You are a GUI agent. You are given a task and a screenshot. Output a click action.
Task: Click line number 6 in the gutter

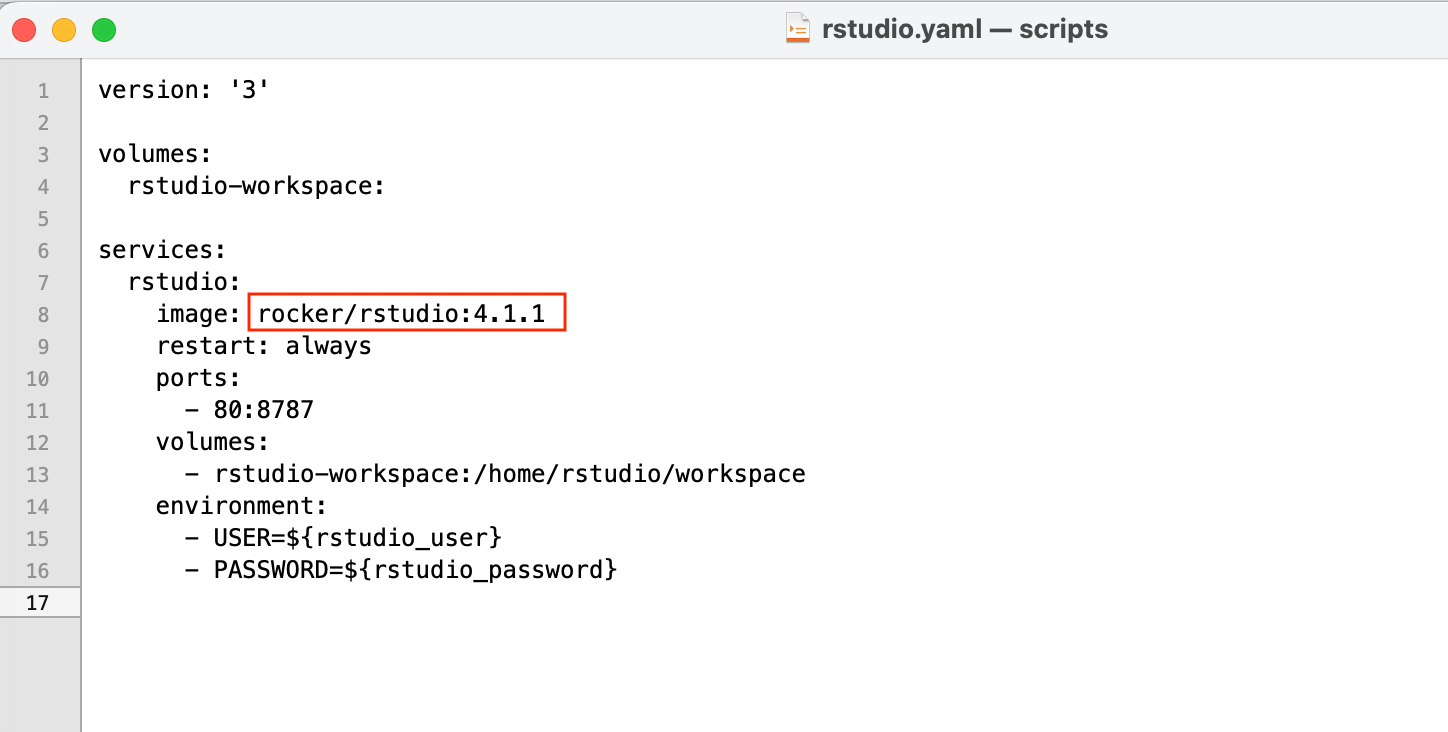(43, 251)
